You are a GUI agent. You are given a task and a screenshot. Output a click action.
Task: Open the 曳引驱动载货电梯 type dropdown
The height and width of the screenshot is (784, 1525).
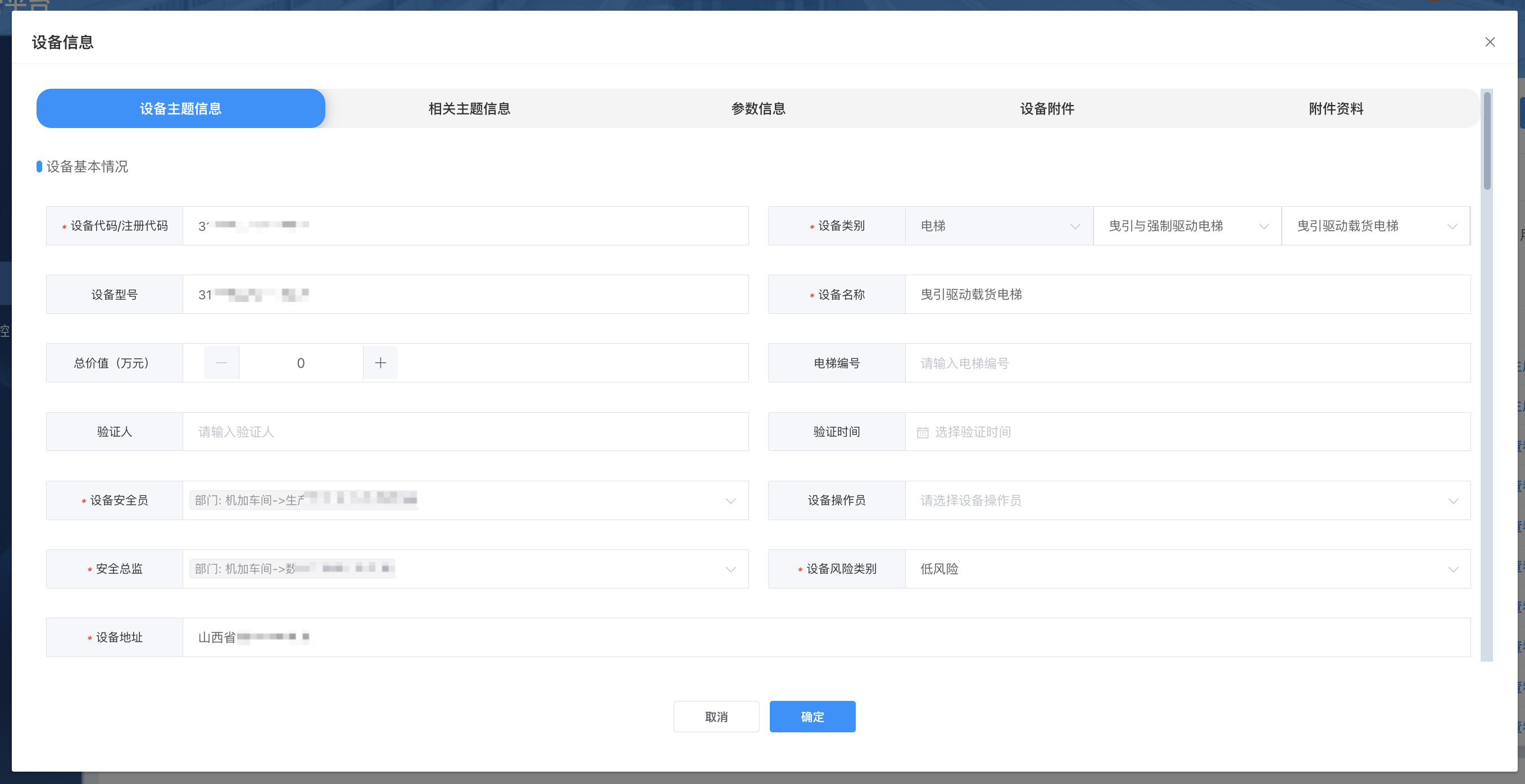point(1375,226)
